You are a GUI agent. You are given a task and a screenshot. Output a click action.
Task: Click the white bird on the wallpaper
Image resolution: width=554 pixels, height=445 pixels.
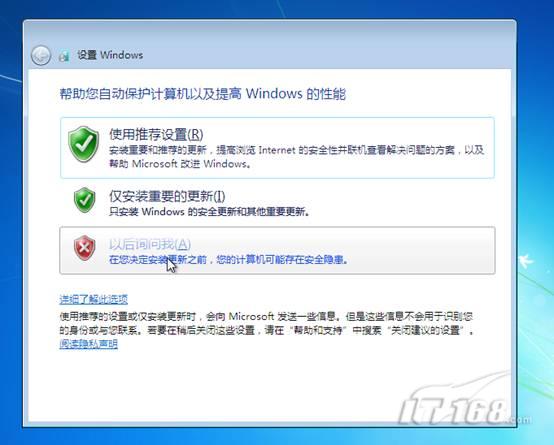pyautogui.click(x=526, y=261)
